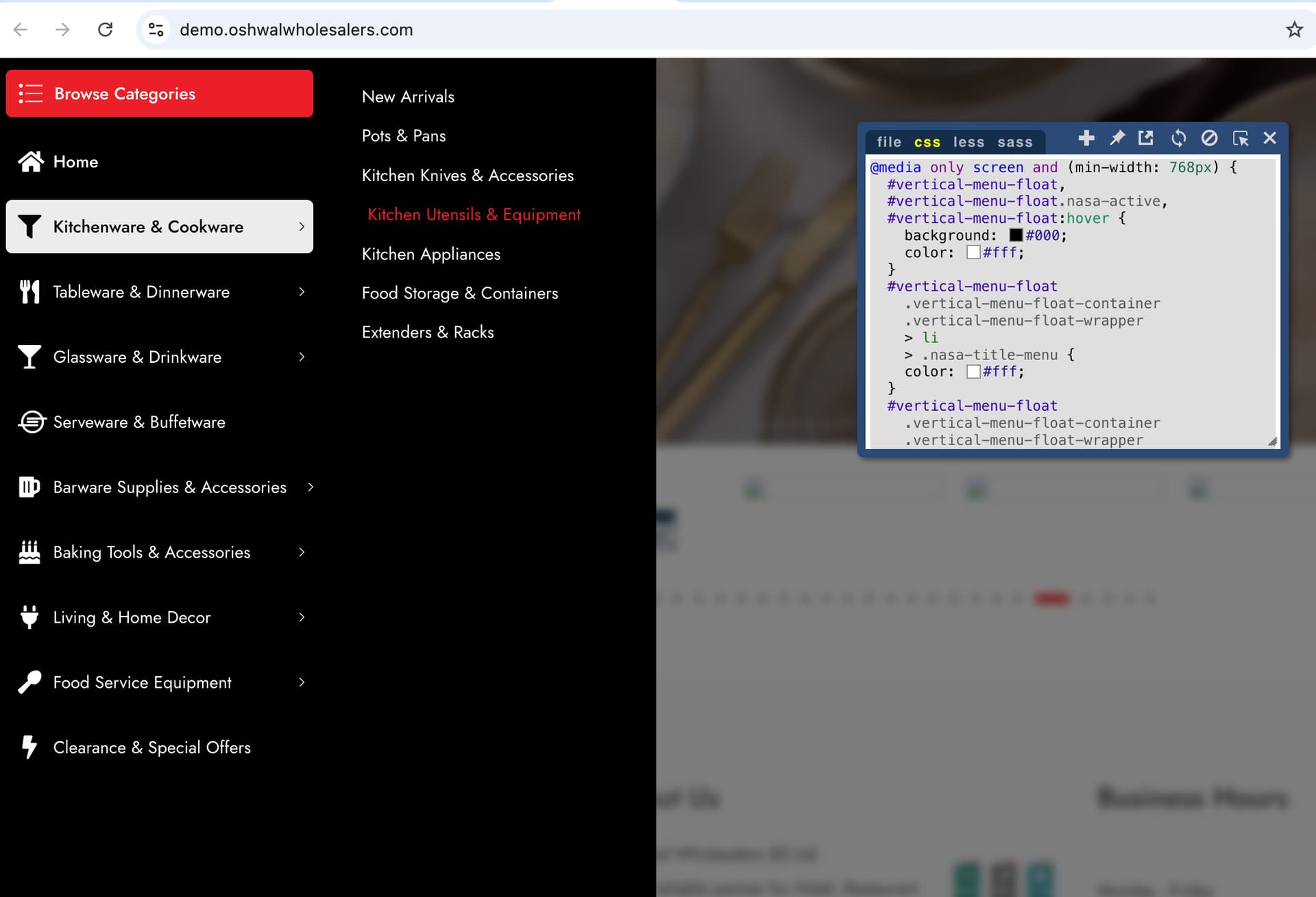Open editor in external window icon
Image resolution: width=1316 pixels, height=897 pixels.
[1146, 139]
